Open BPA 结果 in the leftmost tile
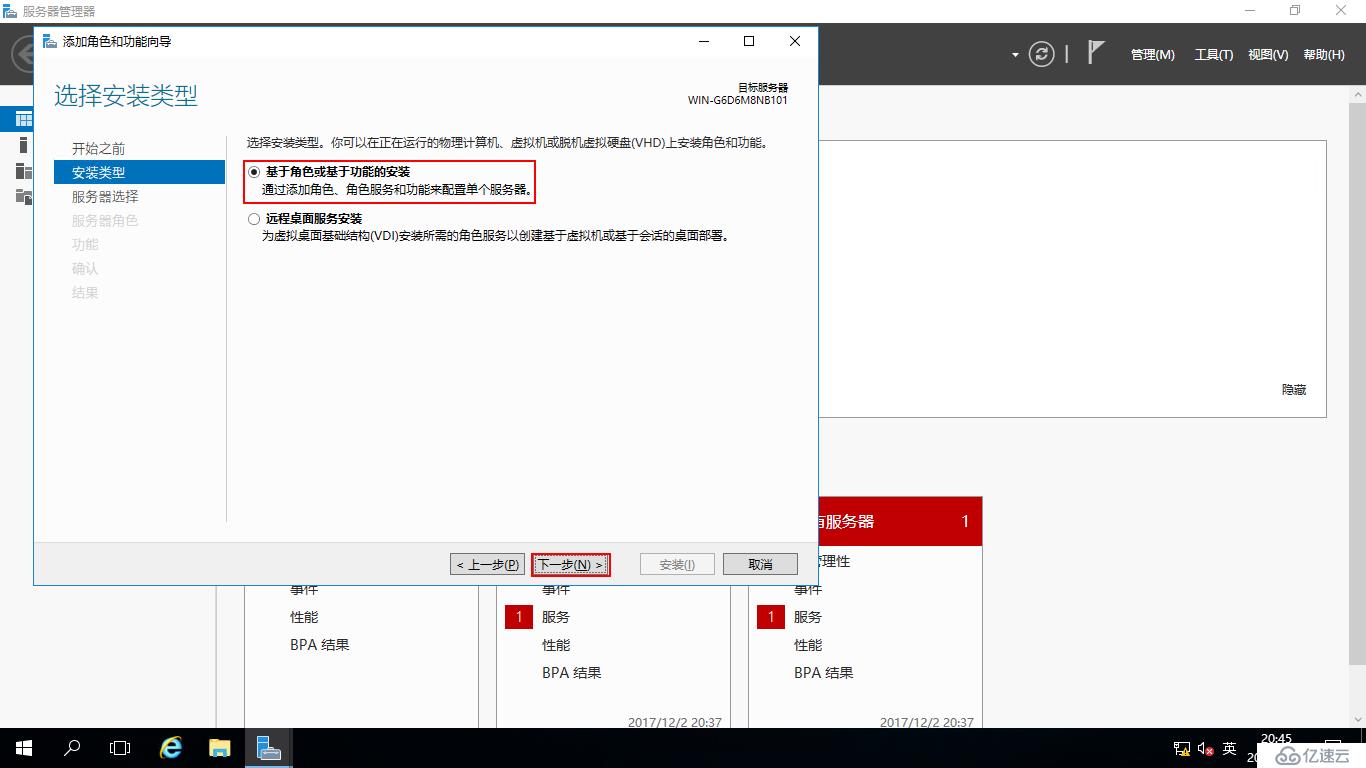1366x768 pixels. [x=320, y=645]
